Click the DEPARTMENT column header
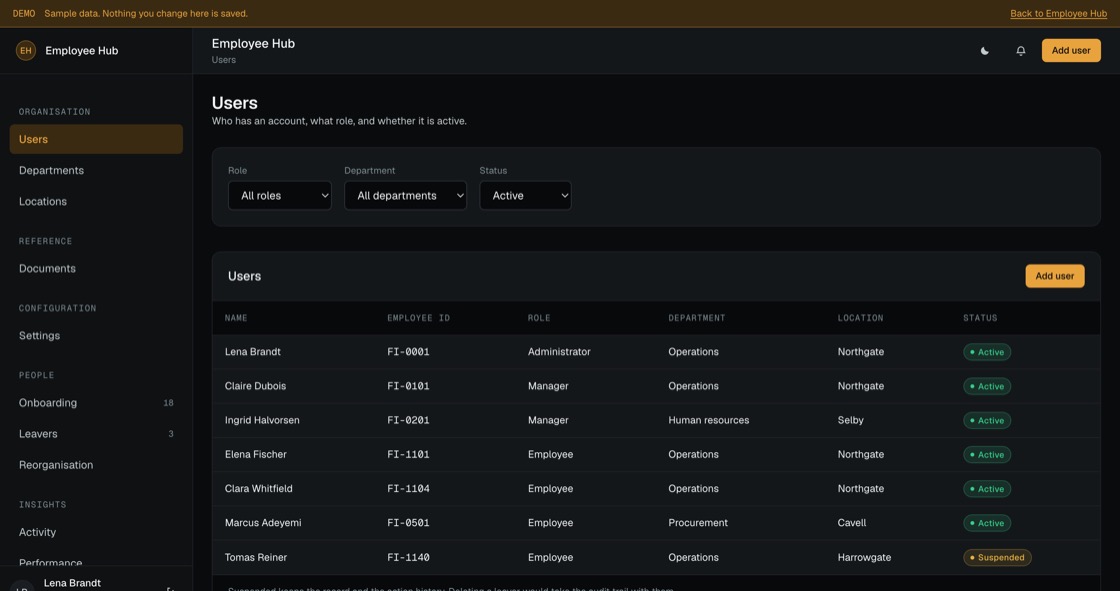 tap(696, 318)
